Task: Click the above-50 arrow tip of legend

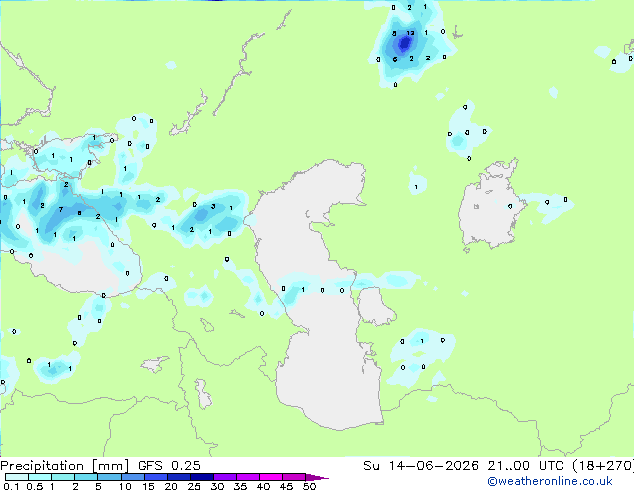Action: point(317,477)
